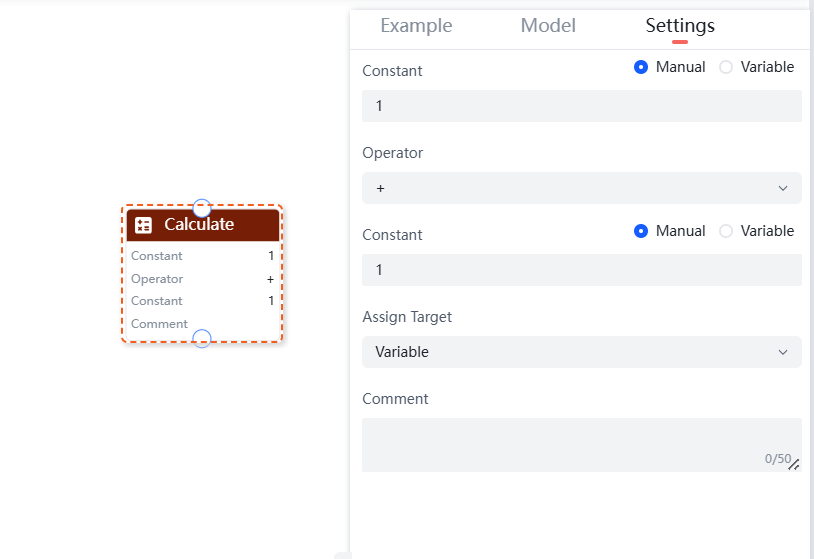Expand the Assign Target dropdown
Screen dimensions: 814x559
[x=581, y=352]
